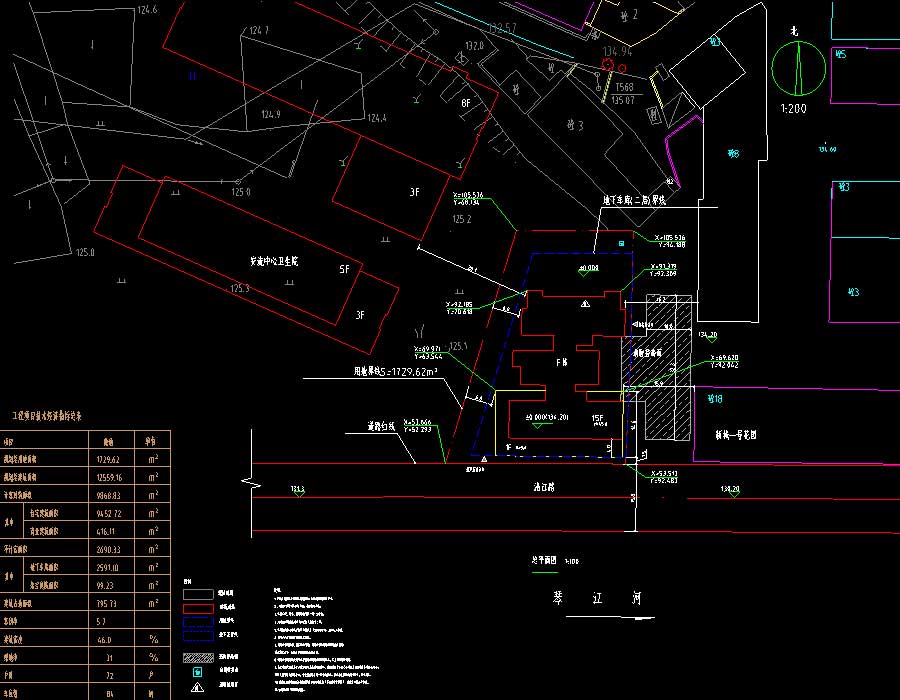This screenshot has width=900, height=700.
Task: Select the 'T568' survey point label
Action: pos(624,87)
